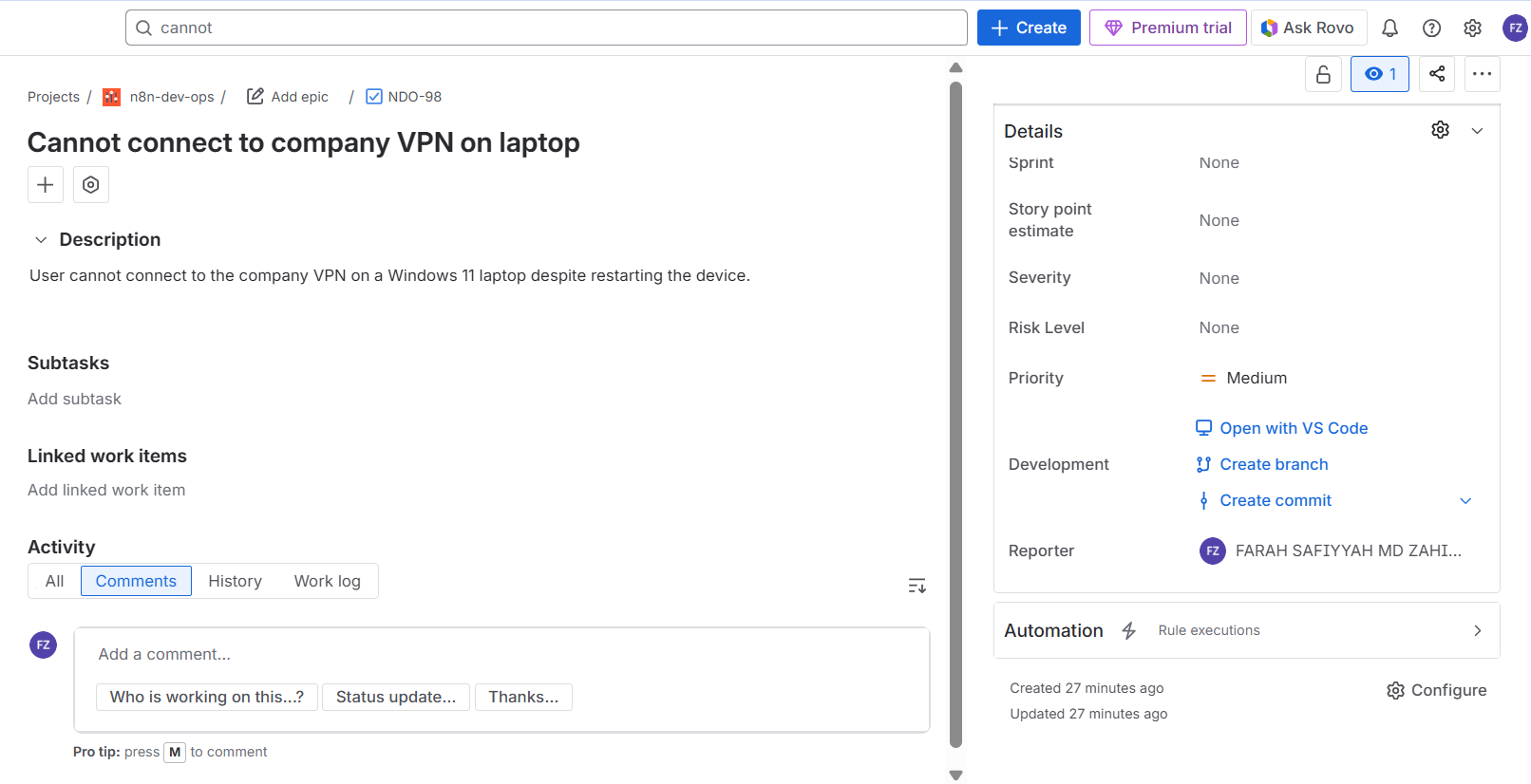The height and width of the screenshot is (784, 1531).
Task: Open the settings gear in top bar
Action: point(1472,28)
